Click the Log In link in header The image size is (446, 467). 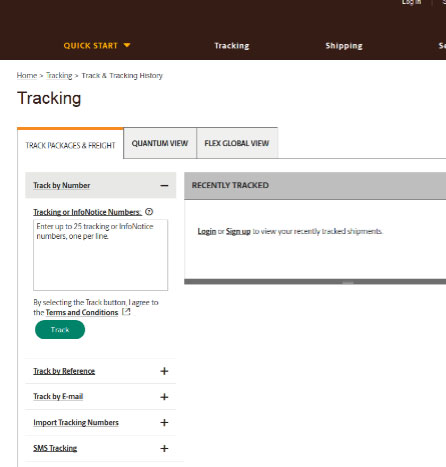coord(411,2)
